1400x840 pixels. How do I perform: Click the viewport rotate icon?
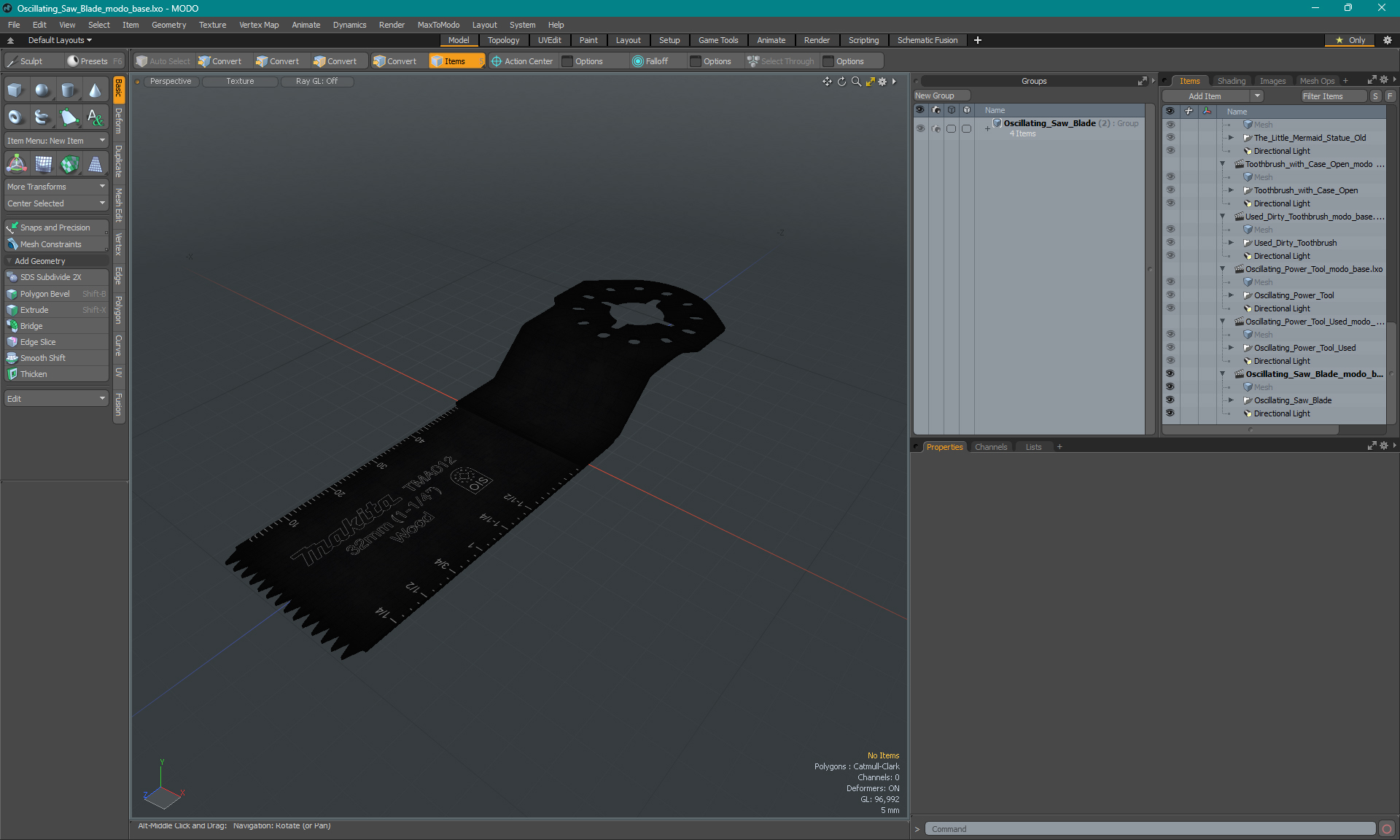[x=841, y=82]
